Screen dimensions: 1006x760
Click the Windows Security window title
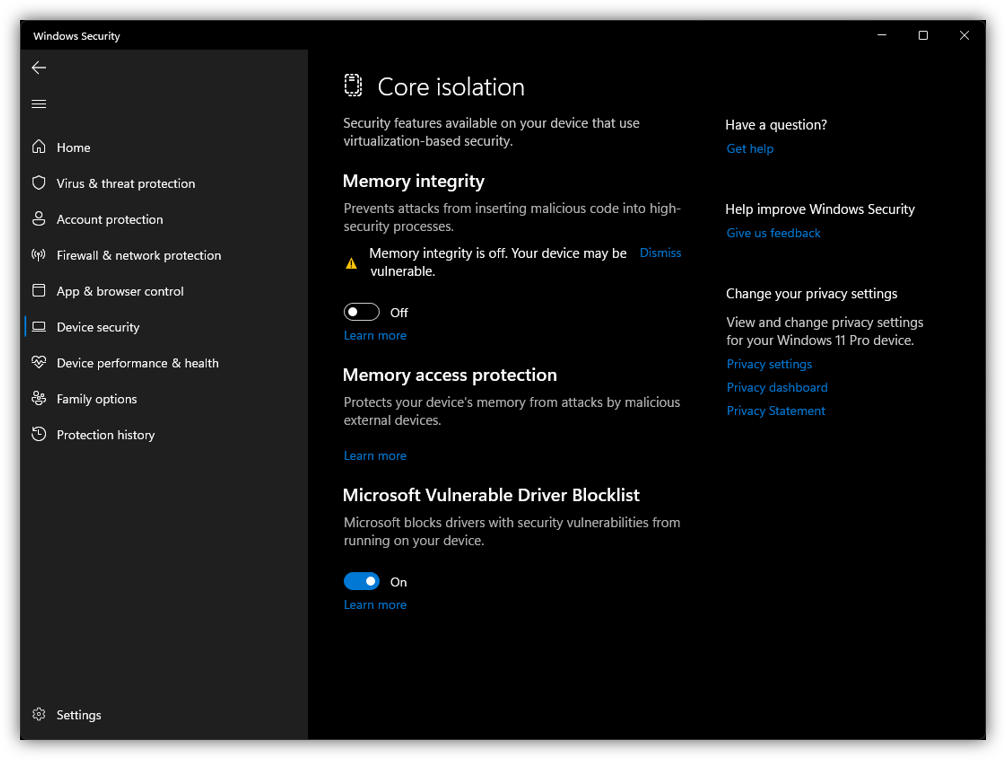(76, 37)
